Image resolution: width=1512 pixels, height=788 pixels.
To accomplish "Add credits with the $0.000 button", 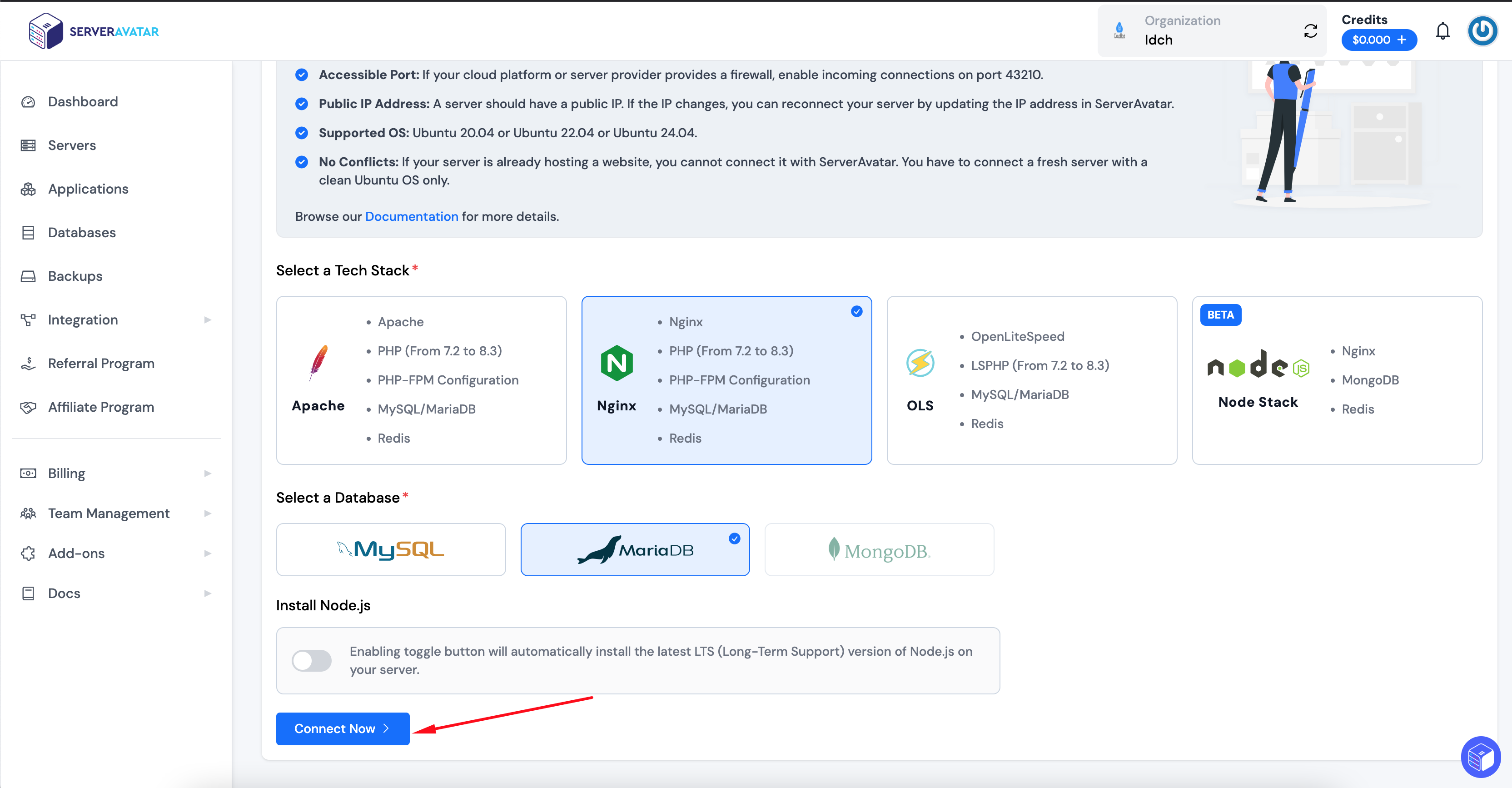I will click(1379, 40).
